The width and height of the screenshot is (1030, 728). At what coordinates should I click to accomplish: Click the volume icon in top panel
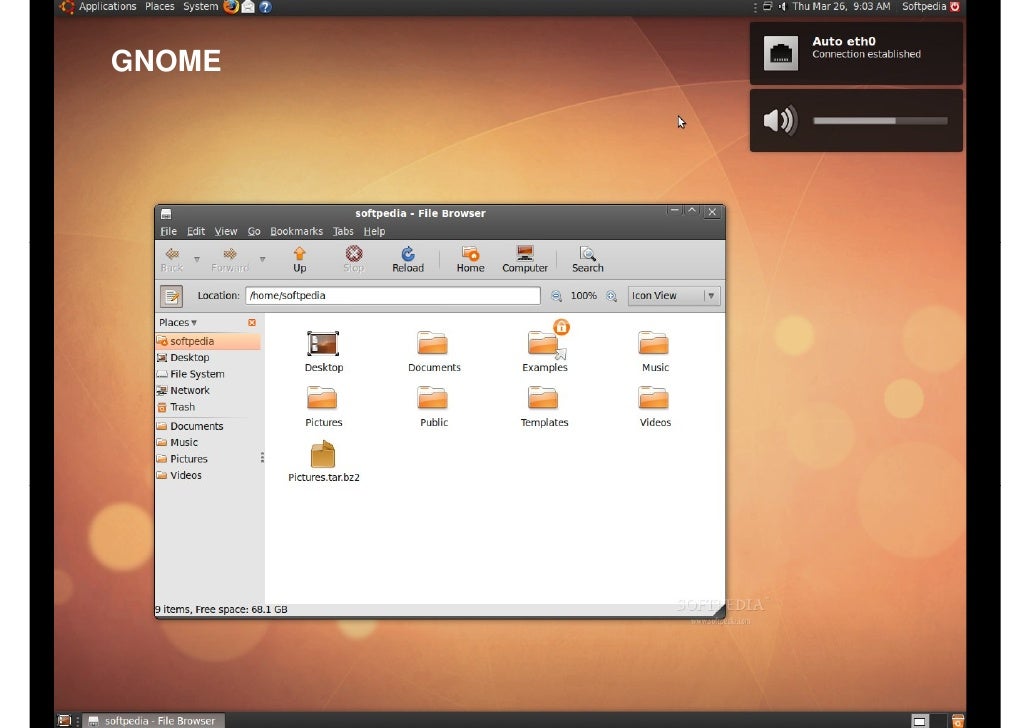[782, 7]
